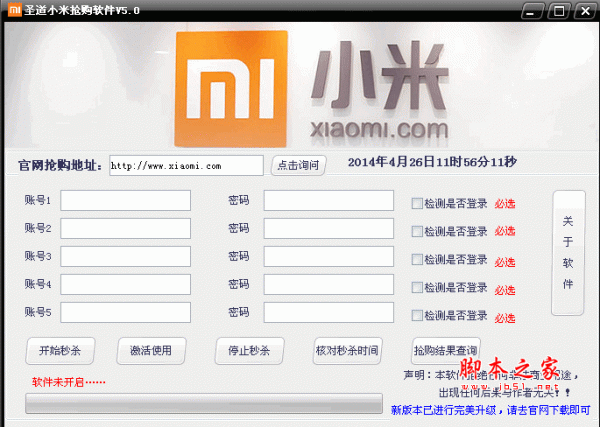Click the orange MI logo banner image

(x=231, y=89)
